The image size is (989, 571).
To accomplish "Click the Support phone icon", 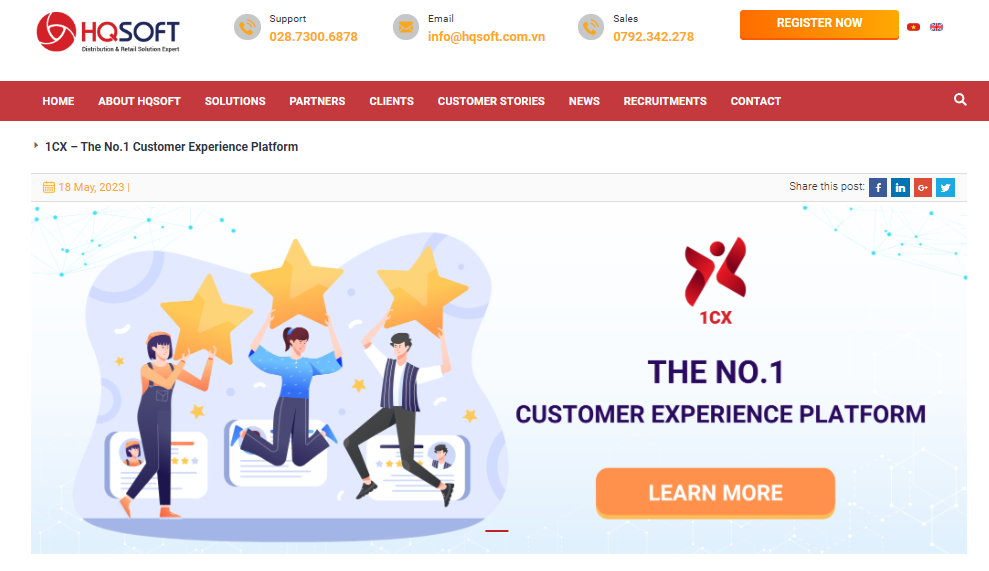I will click(x=247, y=27).
